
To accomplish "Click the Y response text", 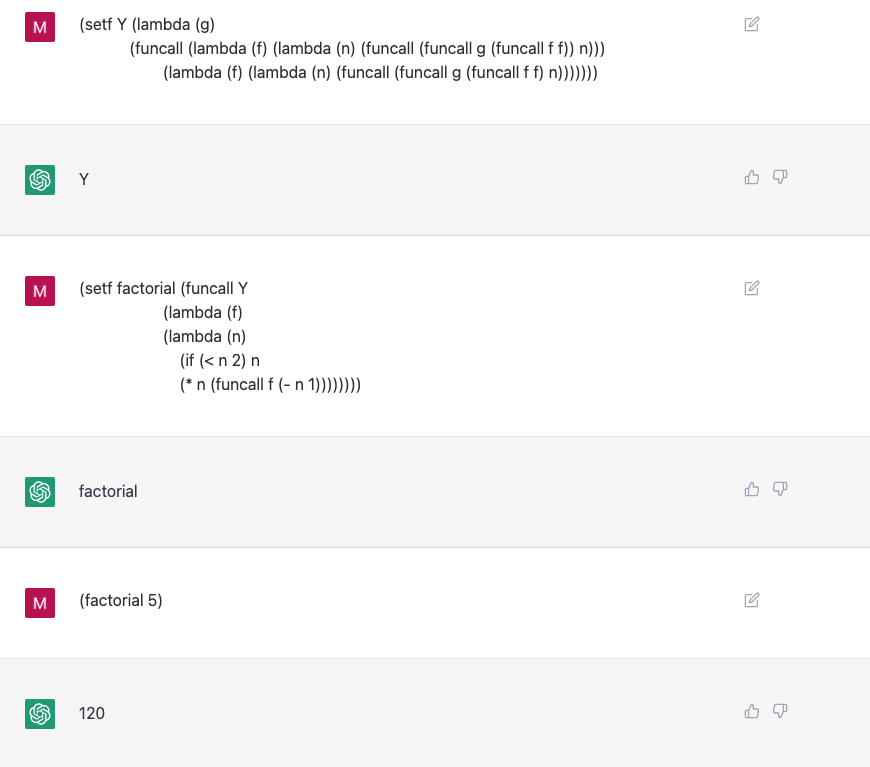I will 84,179.
